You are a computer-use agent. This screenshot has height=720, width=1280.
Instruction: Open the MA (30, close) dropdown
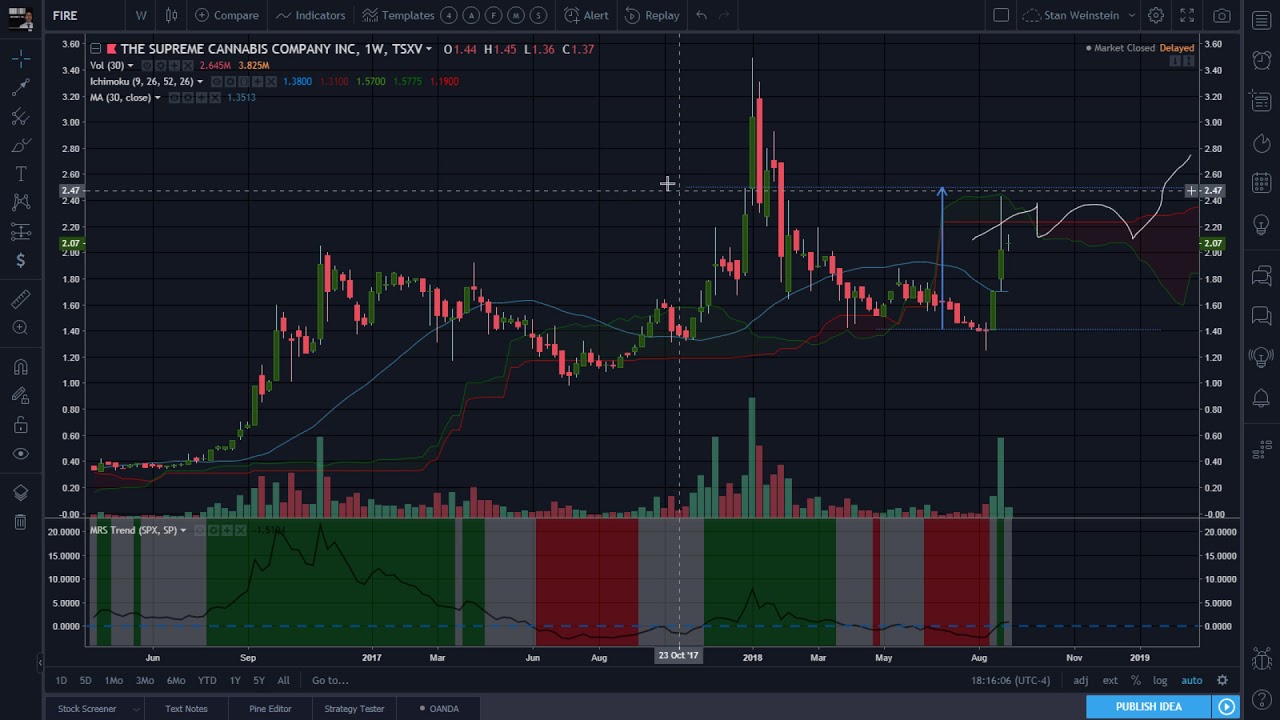(157, 97)
